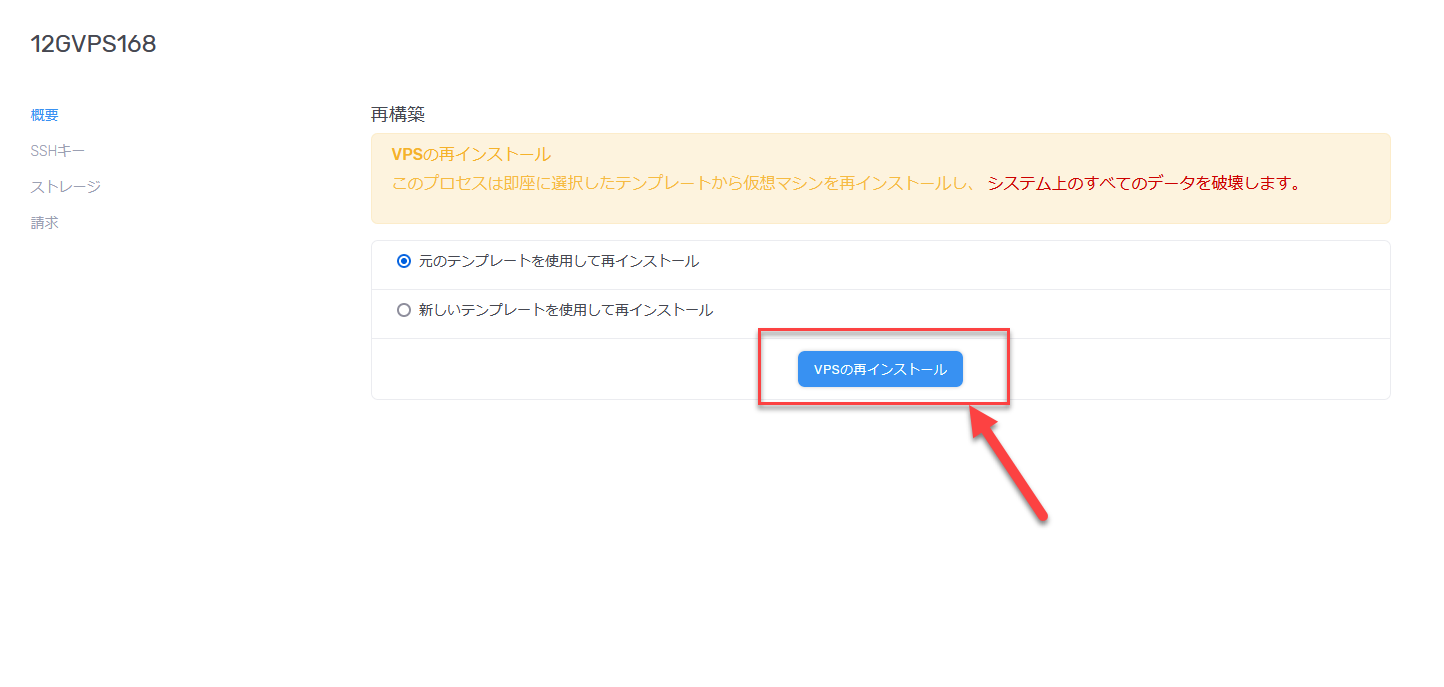View the 請求 billing page
The image size is (1444, 687).
[46, 222]
